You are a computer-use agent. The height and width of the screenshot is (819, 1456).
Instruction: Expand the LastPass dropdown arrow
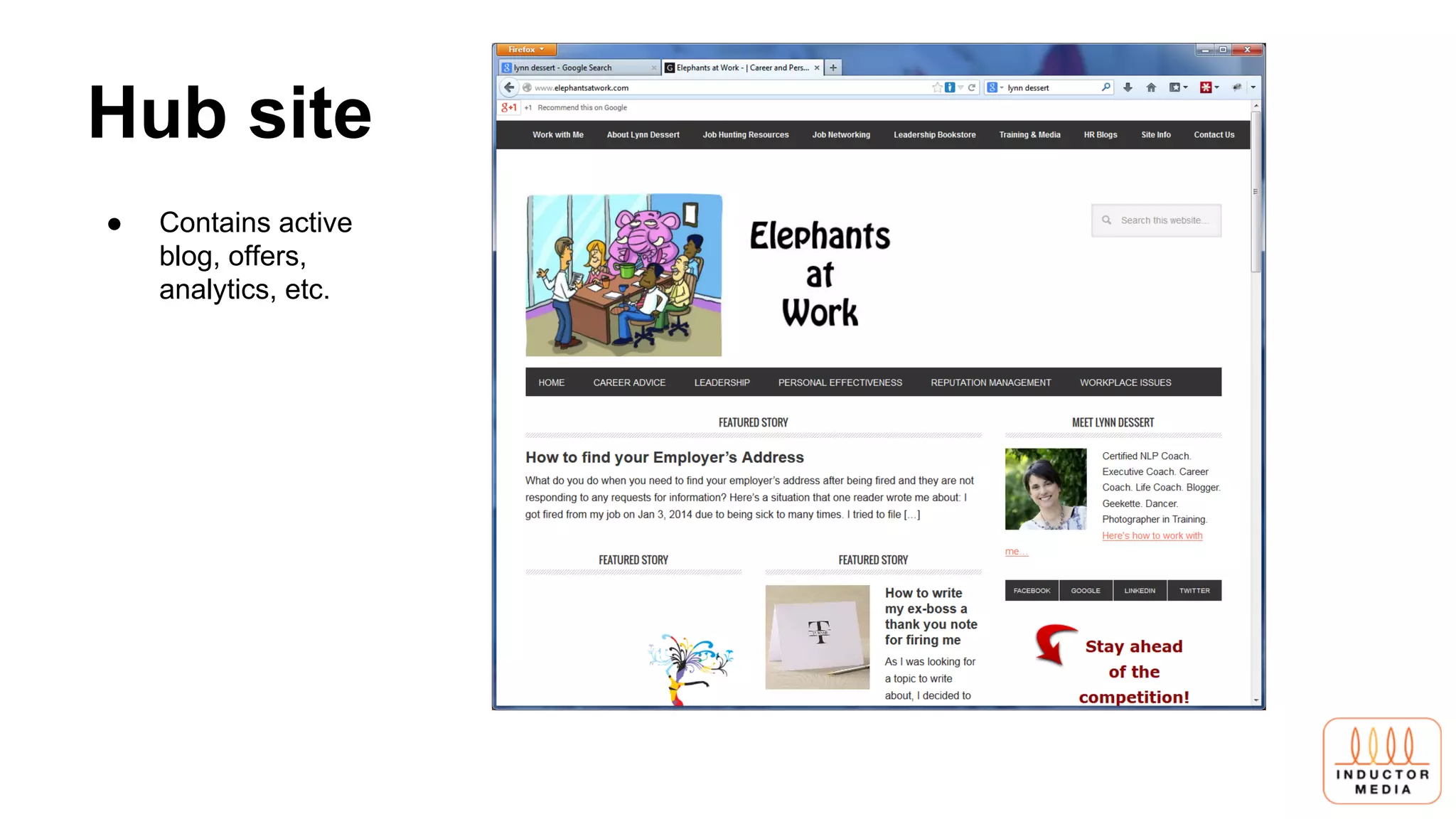[x=1216, y=87]
